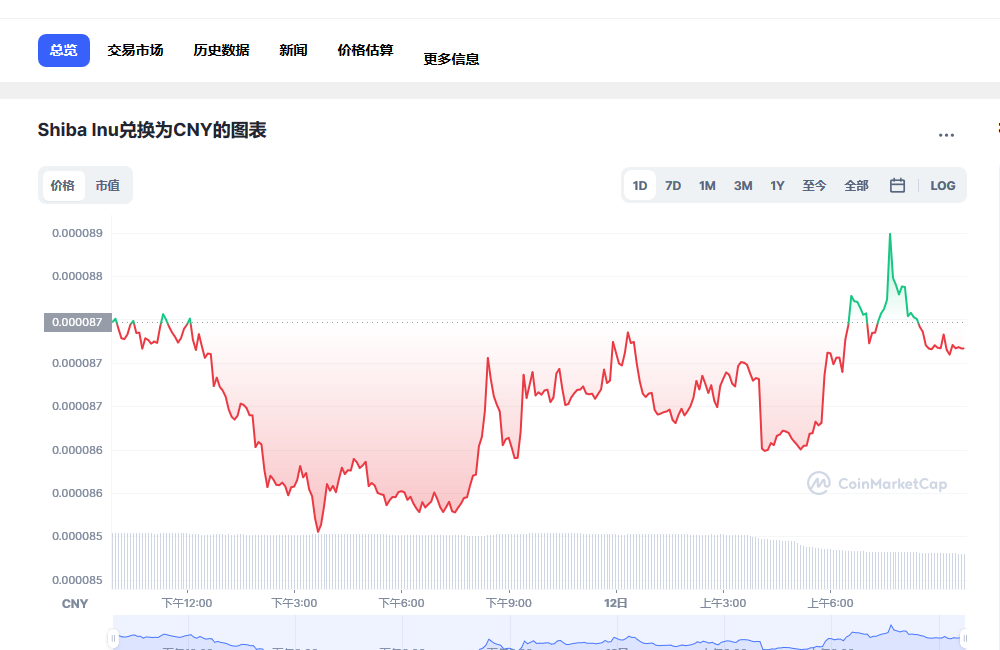Show the 价格 price chart
The width and height of the screenshot is (1000, 650).
tap(62, 186)
